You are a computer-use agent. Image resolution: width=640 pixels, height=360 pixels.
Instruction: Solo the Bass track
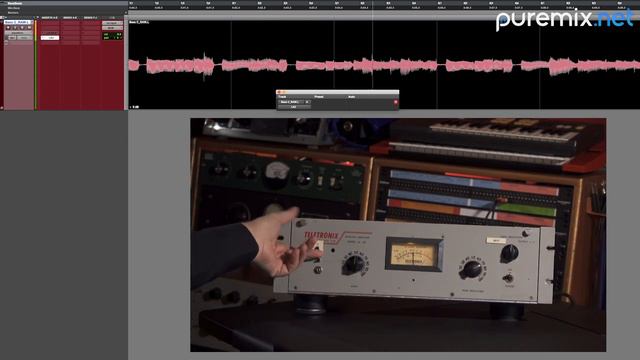pos(22,27)
